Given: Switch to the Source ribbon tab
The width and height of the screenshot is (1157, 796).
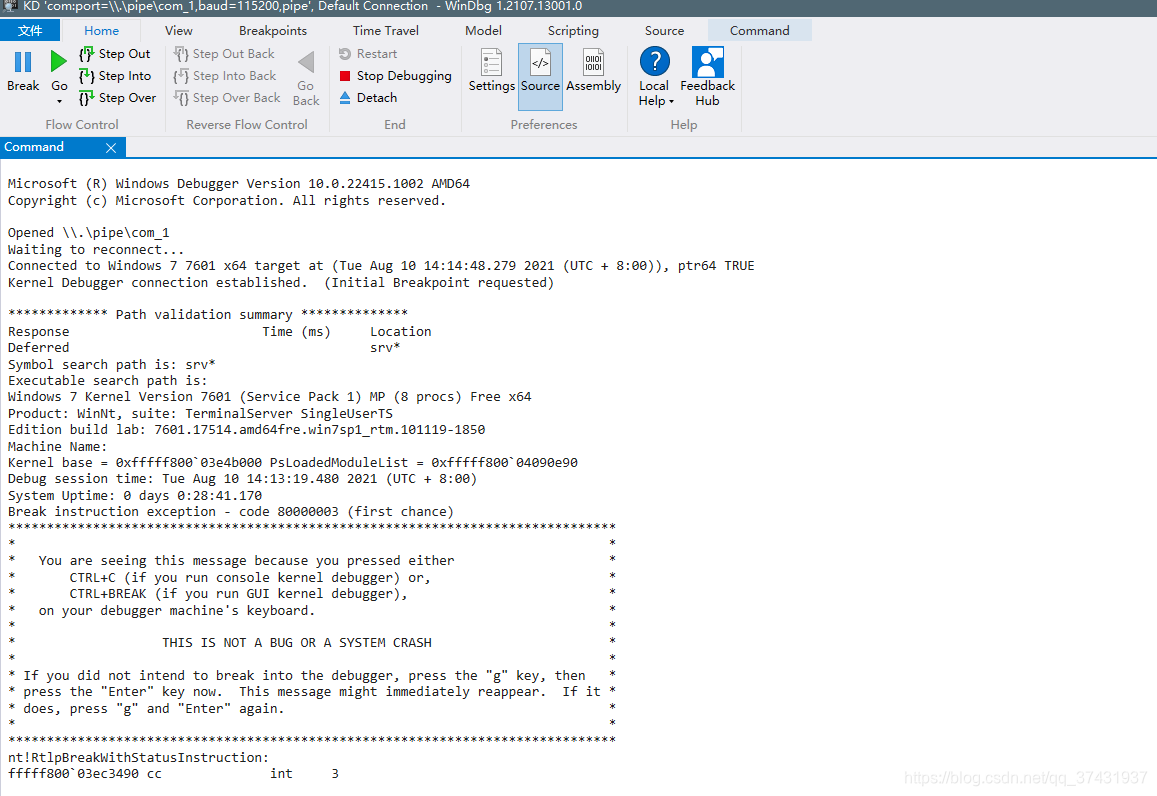Looking at the screenshot, I should click(664, 30).
